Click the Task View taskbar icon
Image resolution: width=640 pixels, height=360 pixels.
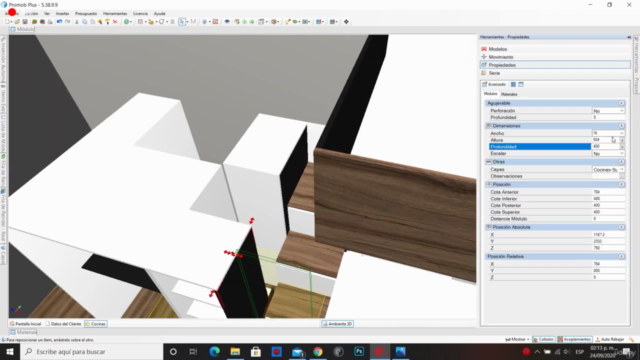193,351
